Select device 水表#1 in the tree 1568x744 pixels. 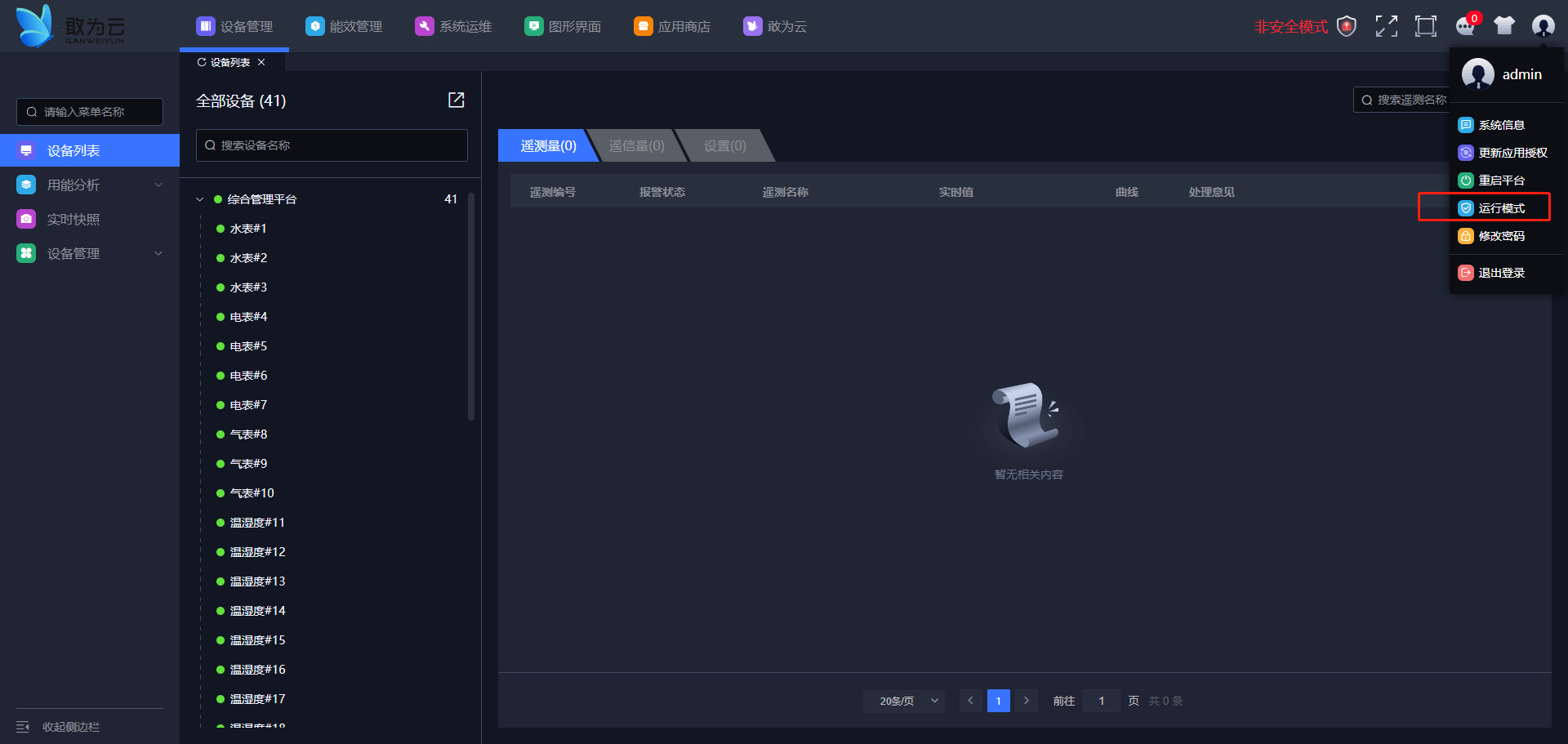[248, 229]
